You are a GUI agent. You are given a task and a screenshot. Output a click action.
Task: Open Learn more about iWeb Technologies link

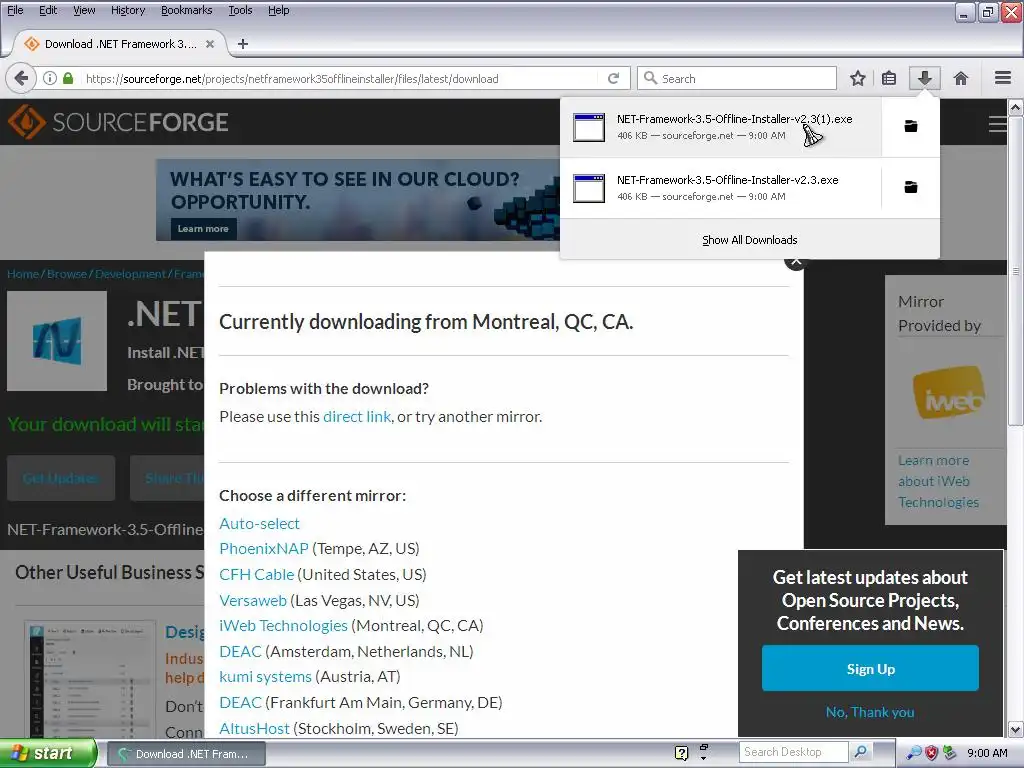click(x=938, y=481)
